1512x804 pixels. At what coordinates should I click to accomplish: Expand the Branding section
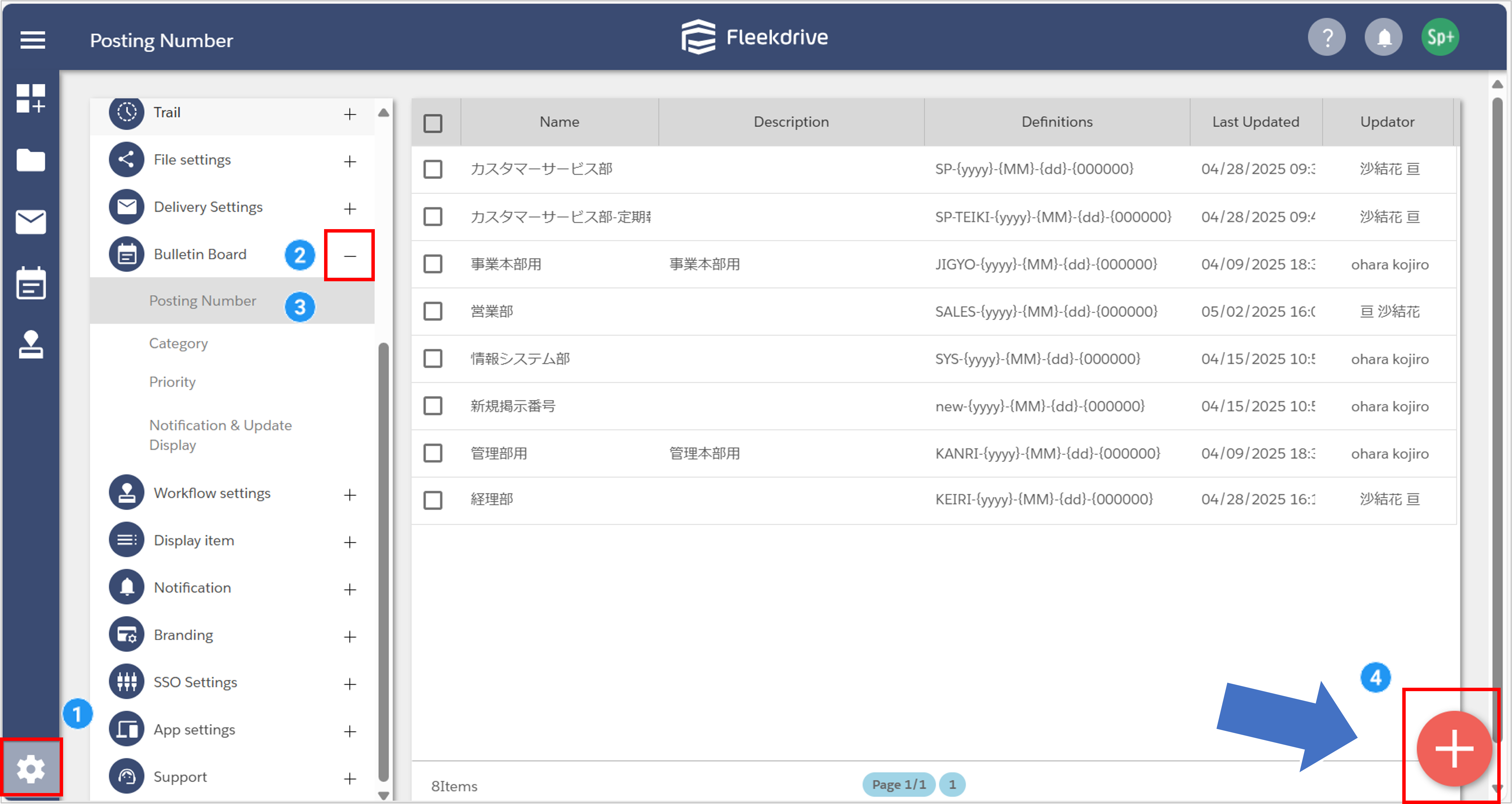(350, 637)
